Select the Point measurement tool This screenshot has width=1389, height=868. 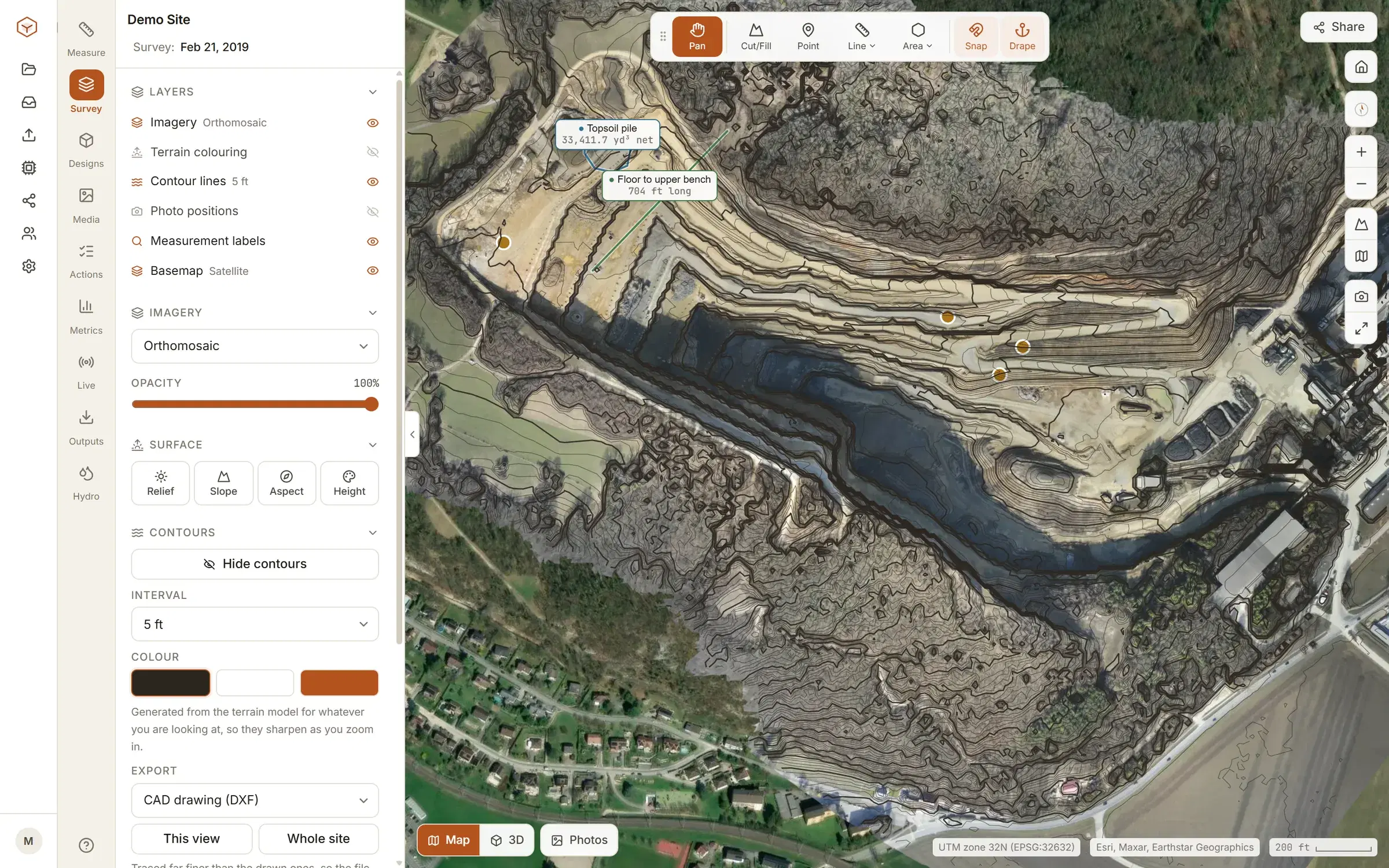(808, 36)
